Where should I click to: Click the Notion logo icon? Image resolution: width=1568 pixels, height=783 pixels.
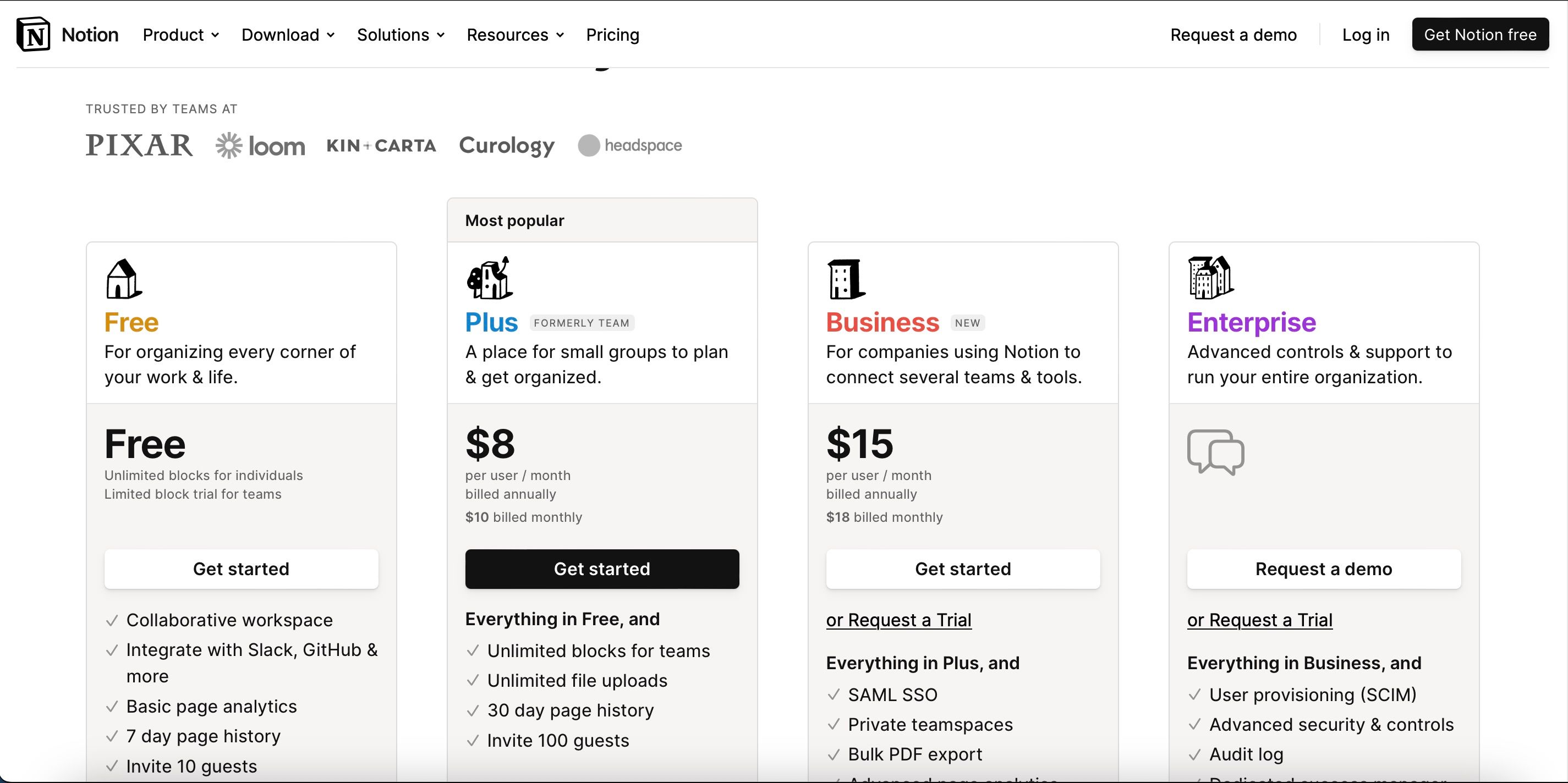click(x=34, y=34)
